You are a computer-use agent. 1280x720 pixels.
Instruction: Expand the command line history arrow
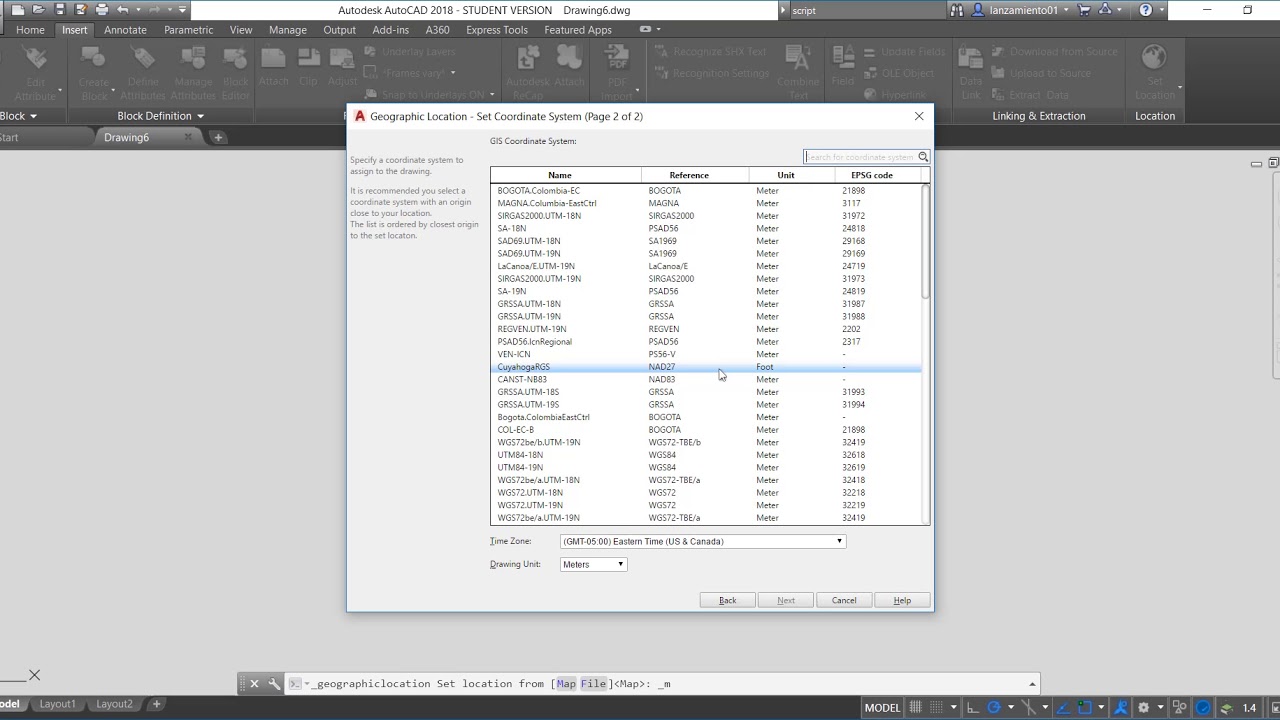(x=1032, y=684)
